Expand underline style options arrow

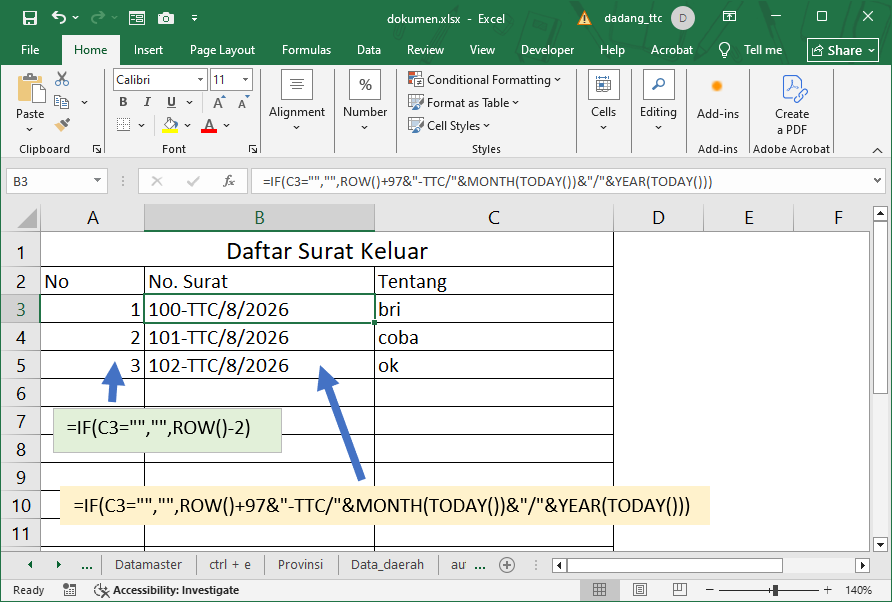tap(189, 102)
